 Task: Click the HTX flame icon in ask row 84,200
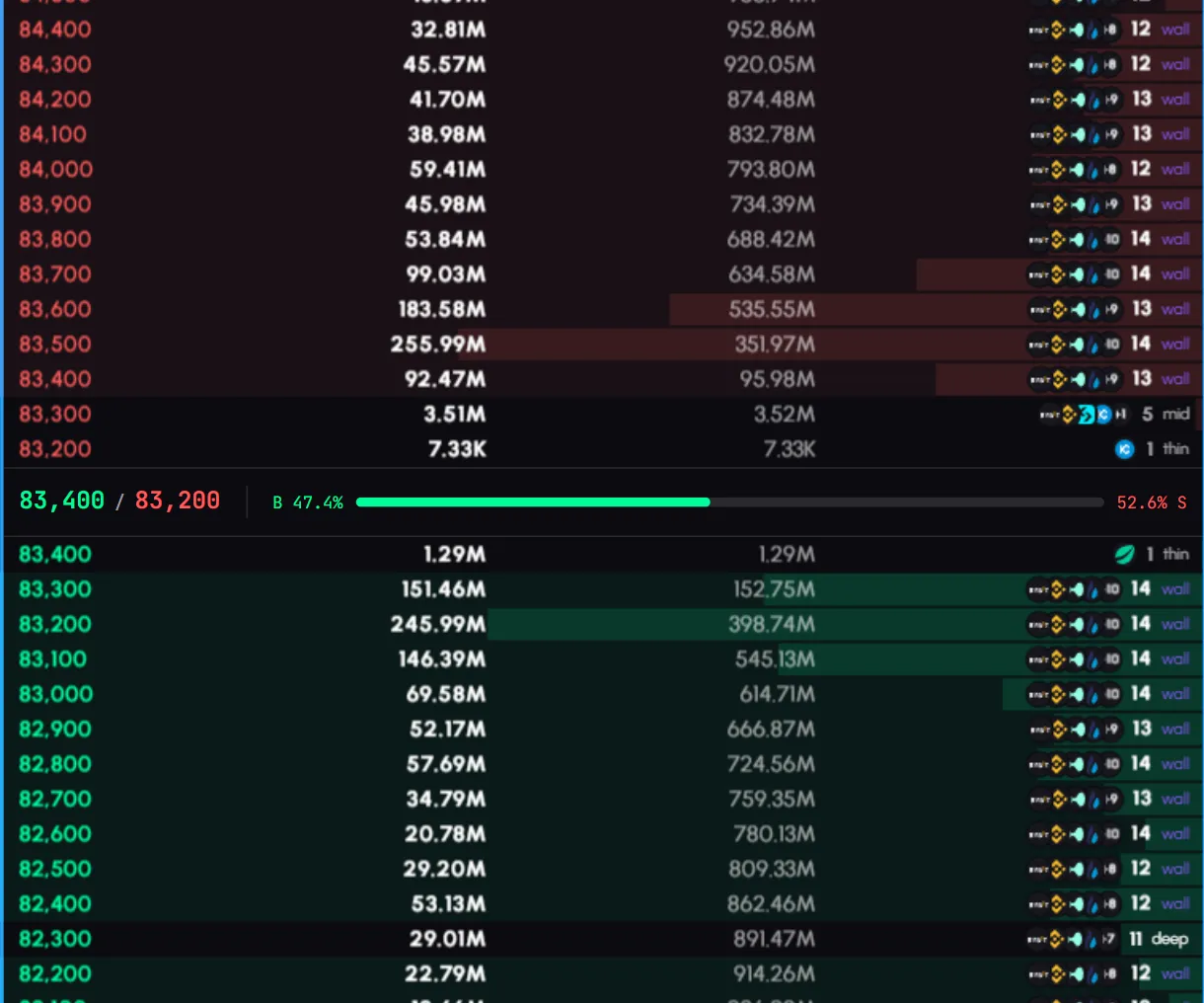pos(1094,100)
